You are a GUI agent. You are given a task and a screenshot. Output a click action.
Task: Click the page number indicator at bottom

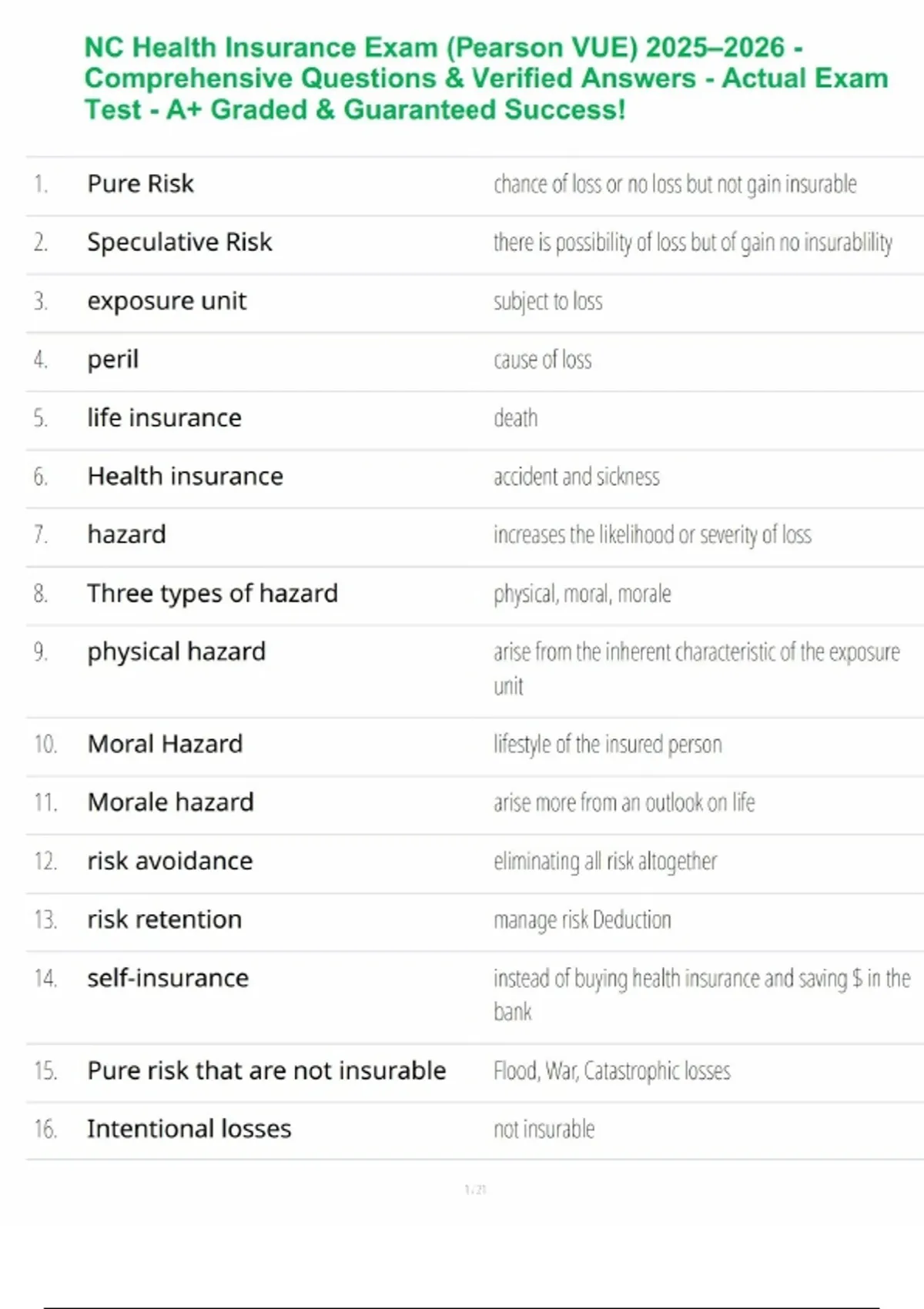point(475,1190)
